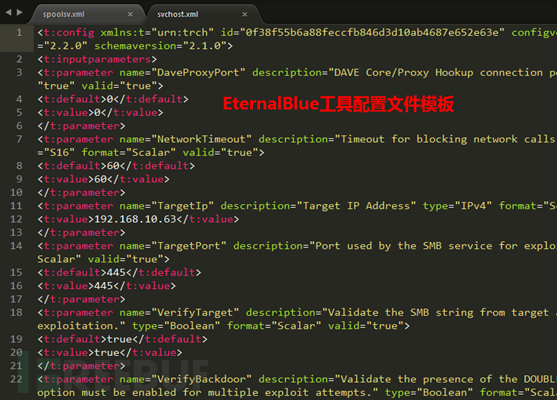Click the value 445 on line 16
Viewport: 557px width, 400px height.
coord(104,286)
